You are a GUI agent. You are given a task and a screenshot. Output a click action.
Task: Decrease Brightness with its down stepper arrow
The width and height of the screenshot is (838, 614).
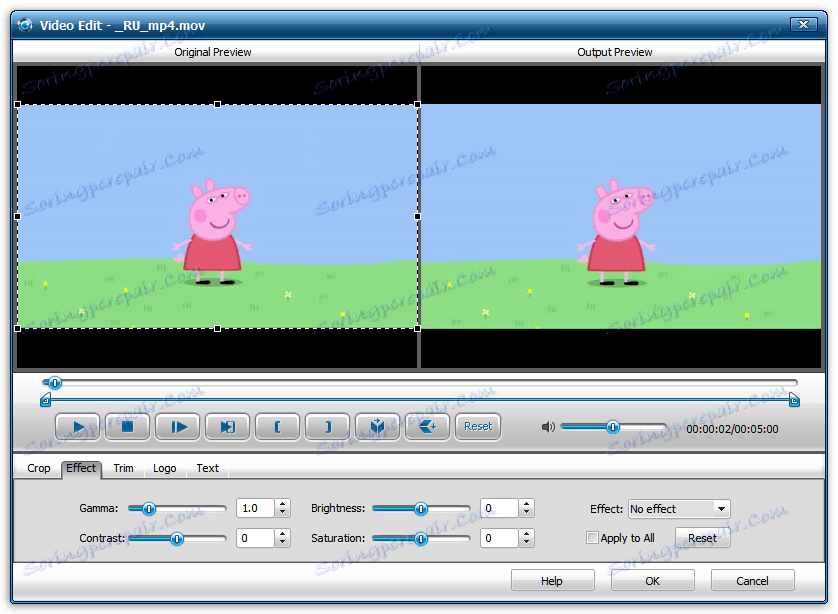[527, 512]
